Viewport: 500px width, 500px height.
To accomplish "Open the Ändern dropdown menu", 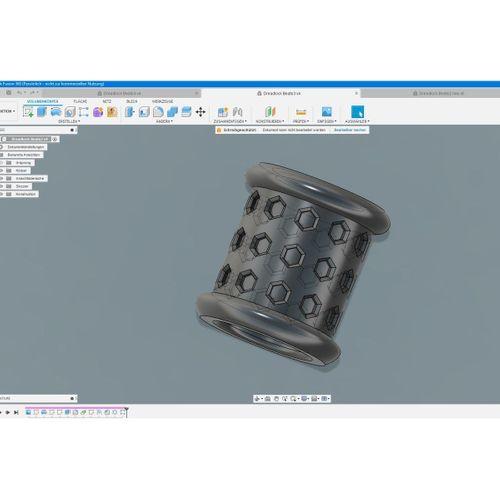I will click(x=164, y=121).
